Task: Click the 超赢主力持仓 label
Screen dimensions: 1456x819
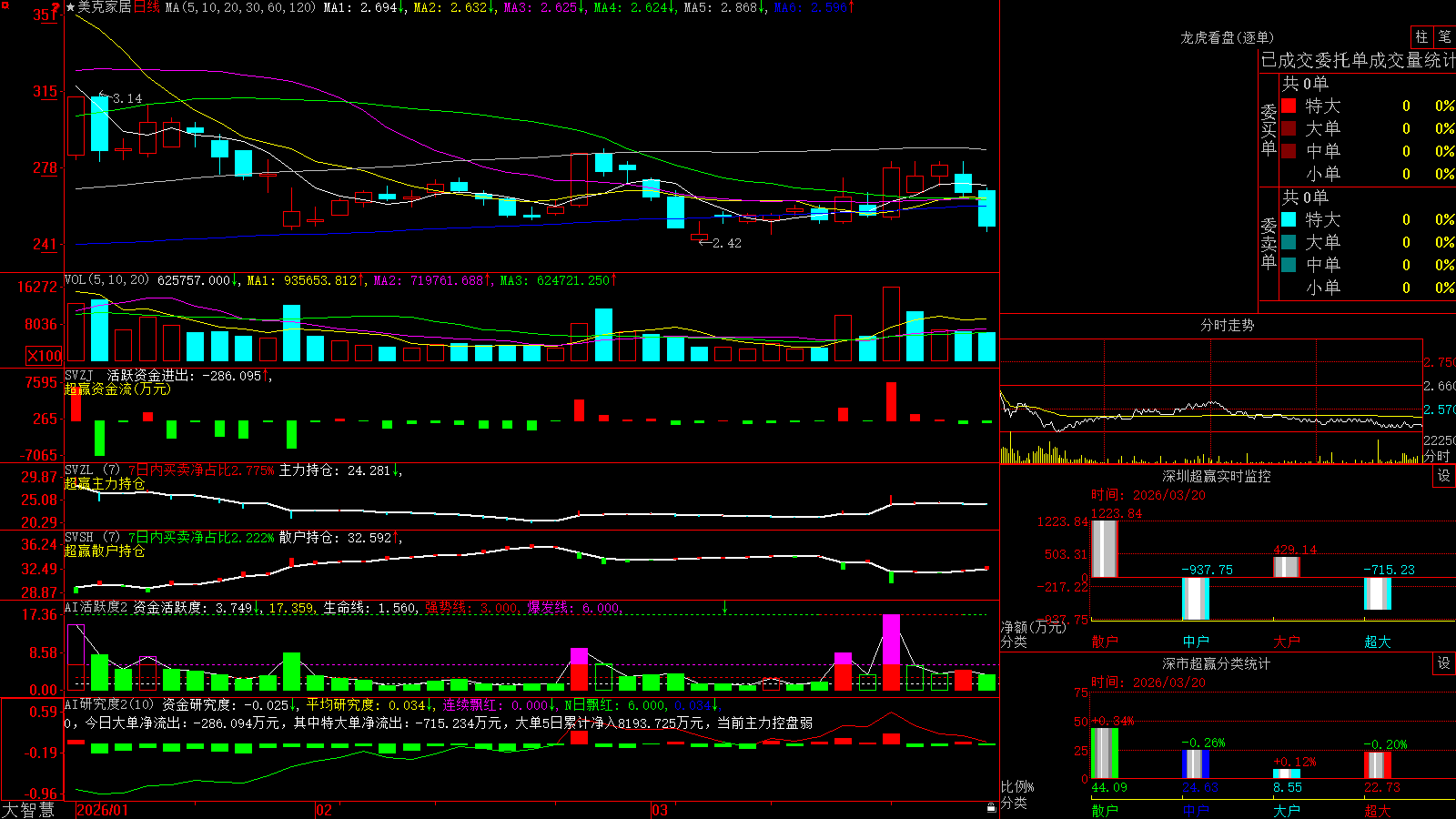Action: pyautogui.click(x=105, y=483)
